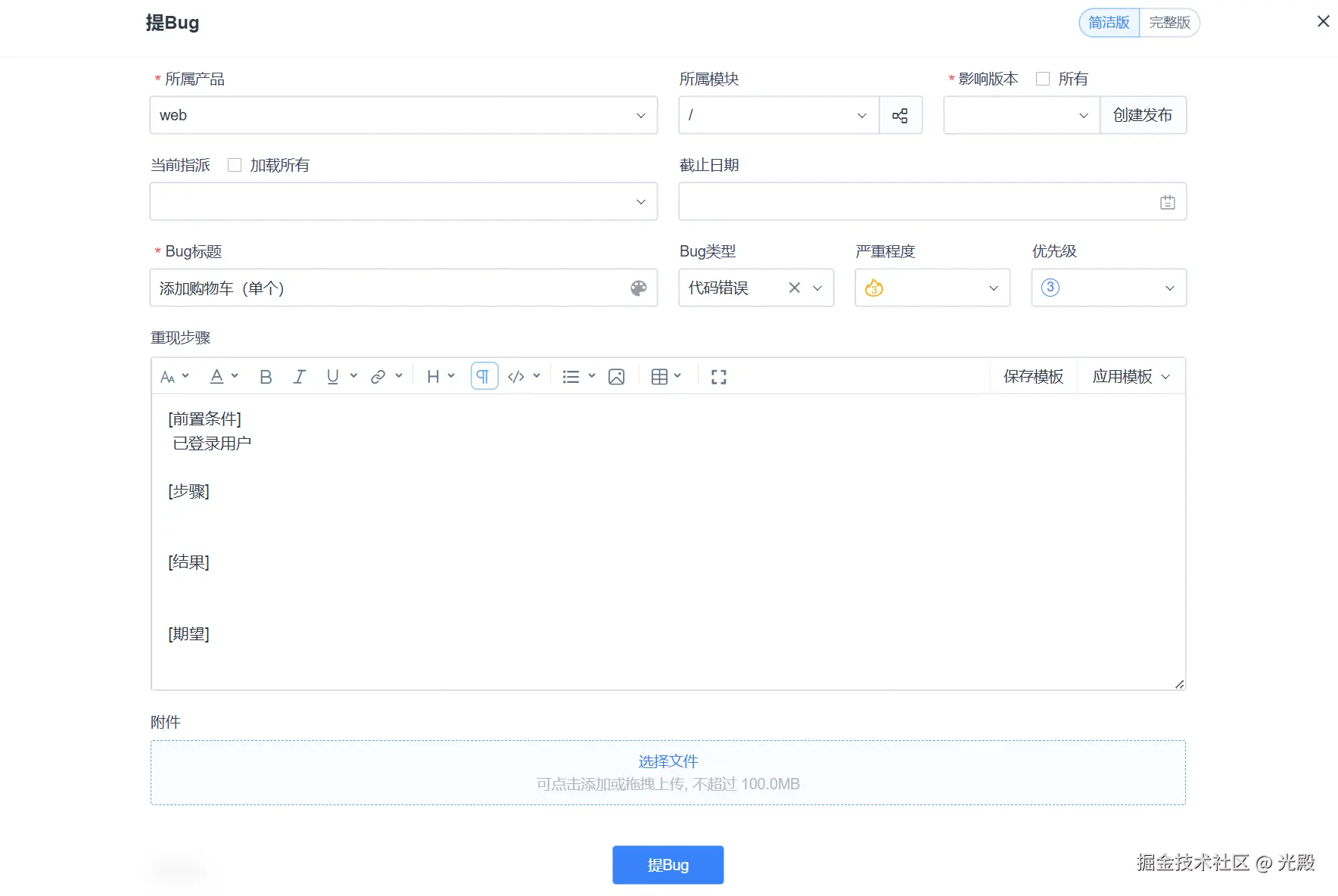
Task: Focus the 截止日期 date input
Action: pos(932,201)
